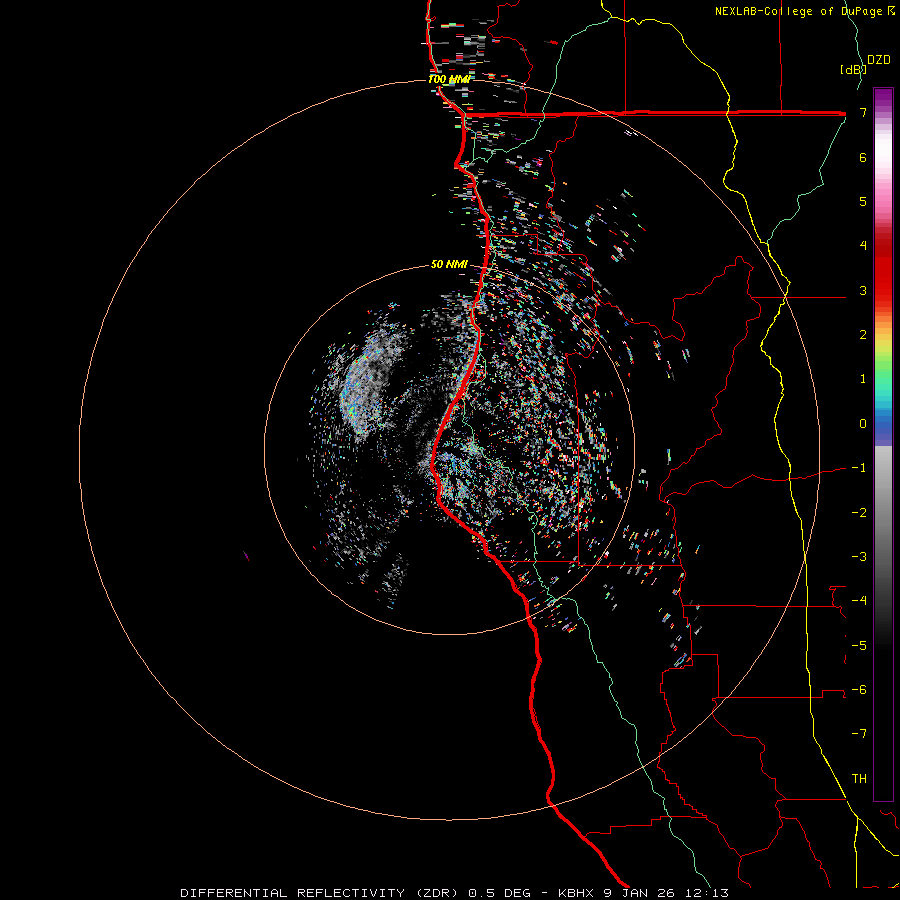The width and height of the screenshot is (900, 900).
Task: Click the -7 value on color scale
Action: tap(859, 734)
